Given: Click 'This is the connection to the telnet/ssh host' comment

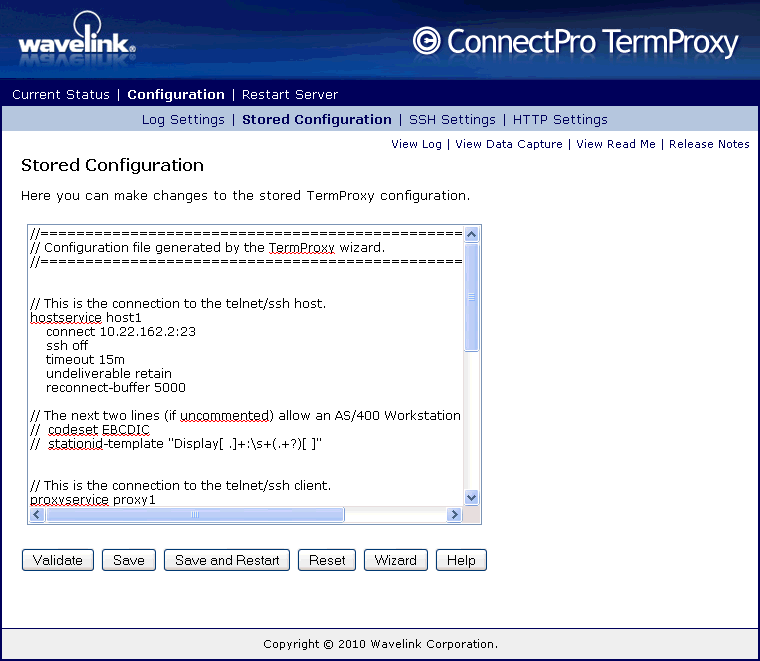Looking at the screenshot, I should coord(178,303).
